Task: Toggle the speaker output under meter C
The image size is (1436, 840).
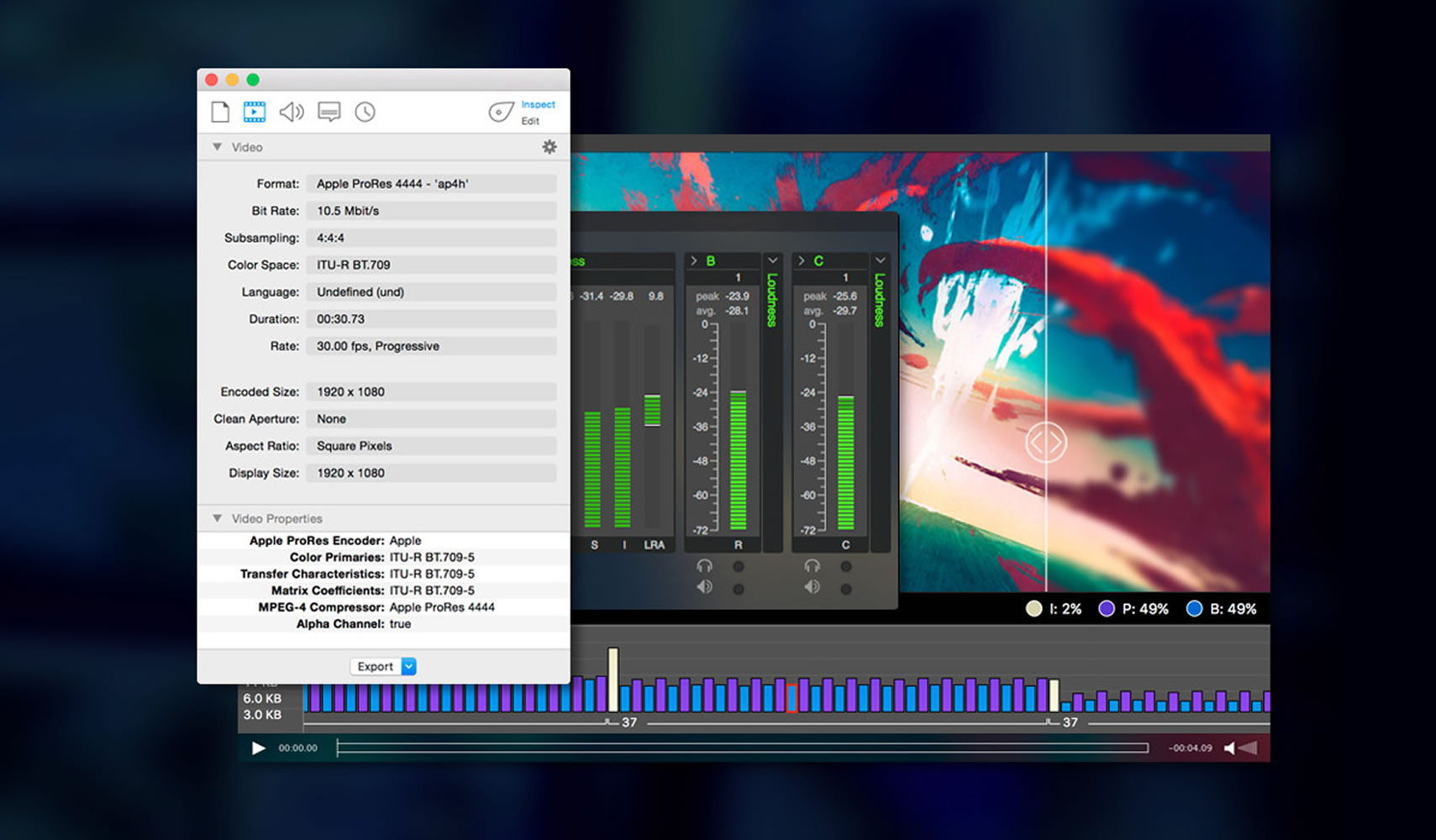Action: [x=812, y=587]
